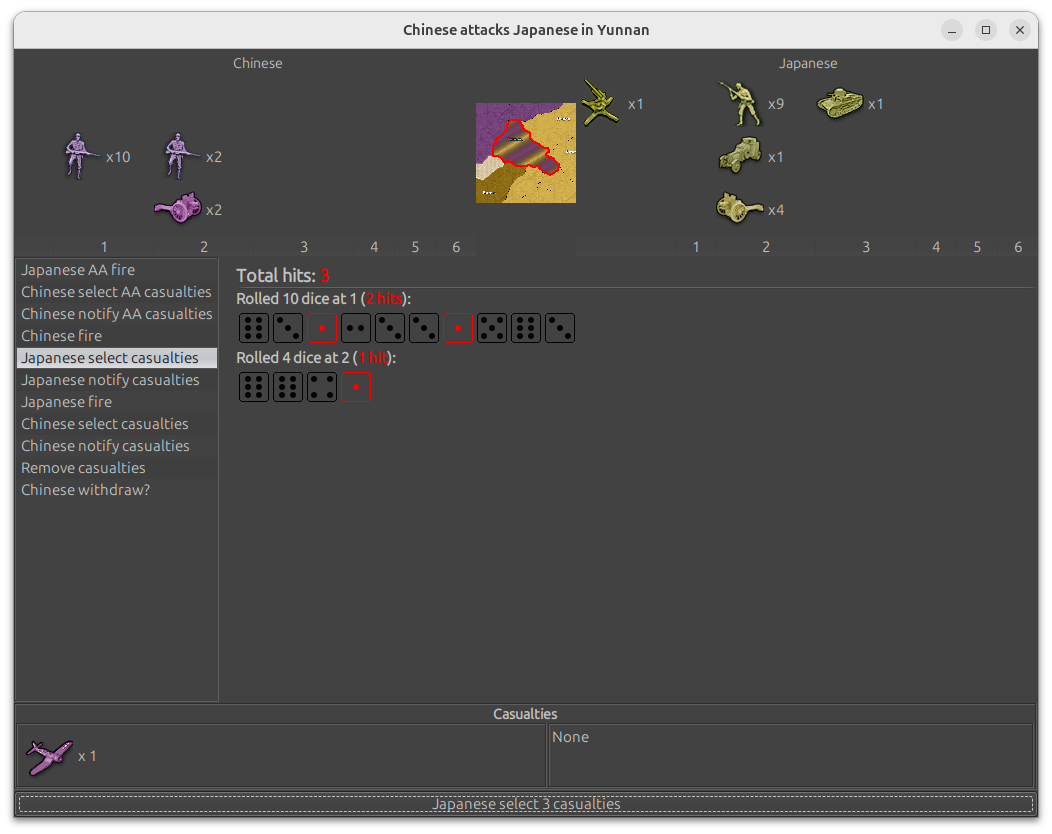The width and height of the screenshot is (1052, 834).
Task: Click the Japanese tank unit icon
Action: click(840, 103)
